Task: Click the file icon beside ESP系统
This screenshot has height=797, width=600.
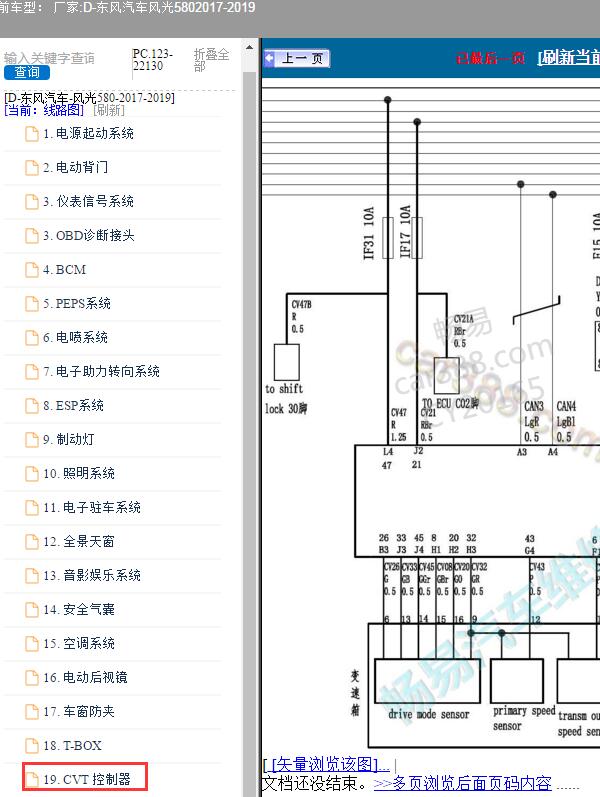Action: [32, 406]
